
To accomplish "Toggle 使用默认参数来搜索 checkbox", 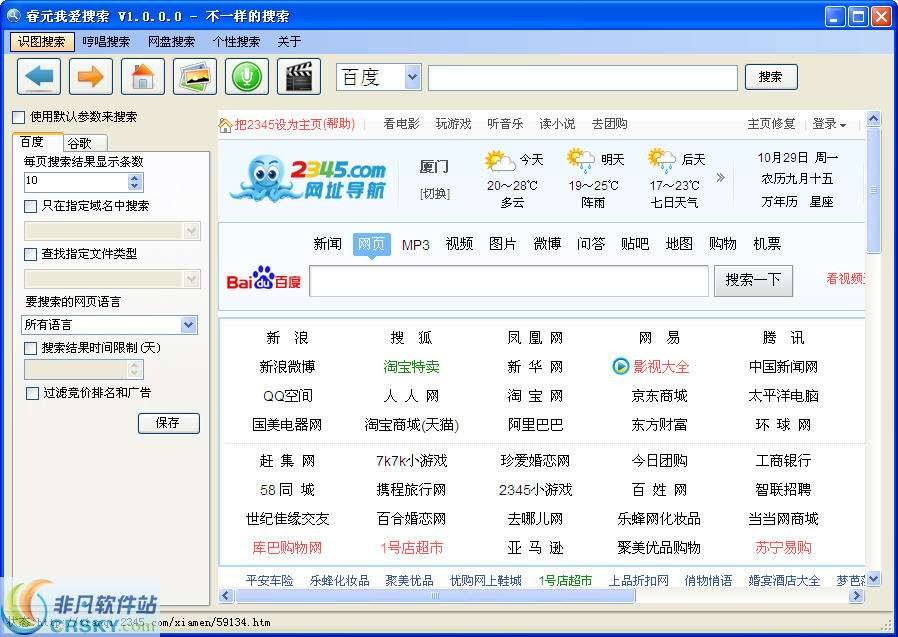I will pyautogui.click(x=19, y=117).
